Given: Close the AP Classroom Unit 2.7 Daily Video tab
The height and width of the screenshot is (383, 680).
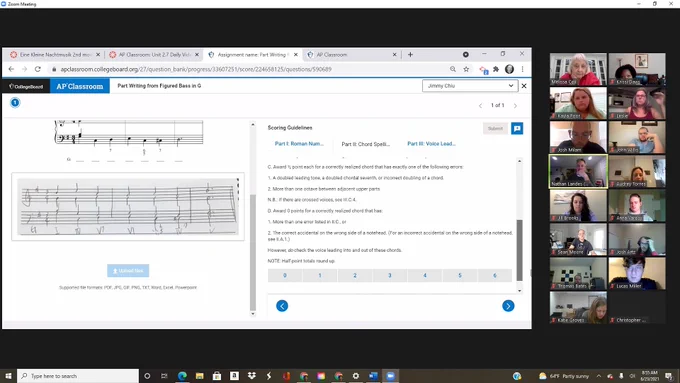Looking at the screenshot, I should (197, 55).
